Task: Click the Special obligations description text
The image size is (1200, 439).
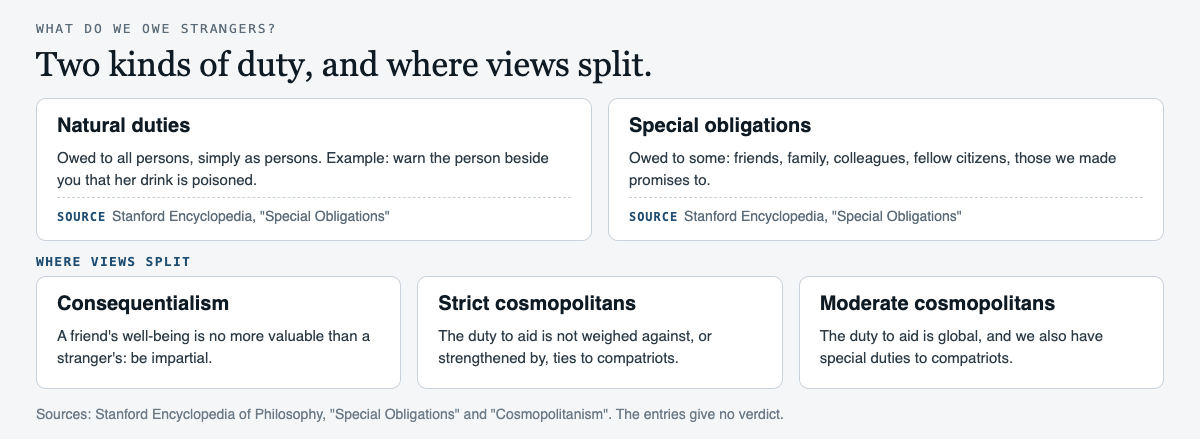Action: click(x=873, y=169)
